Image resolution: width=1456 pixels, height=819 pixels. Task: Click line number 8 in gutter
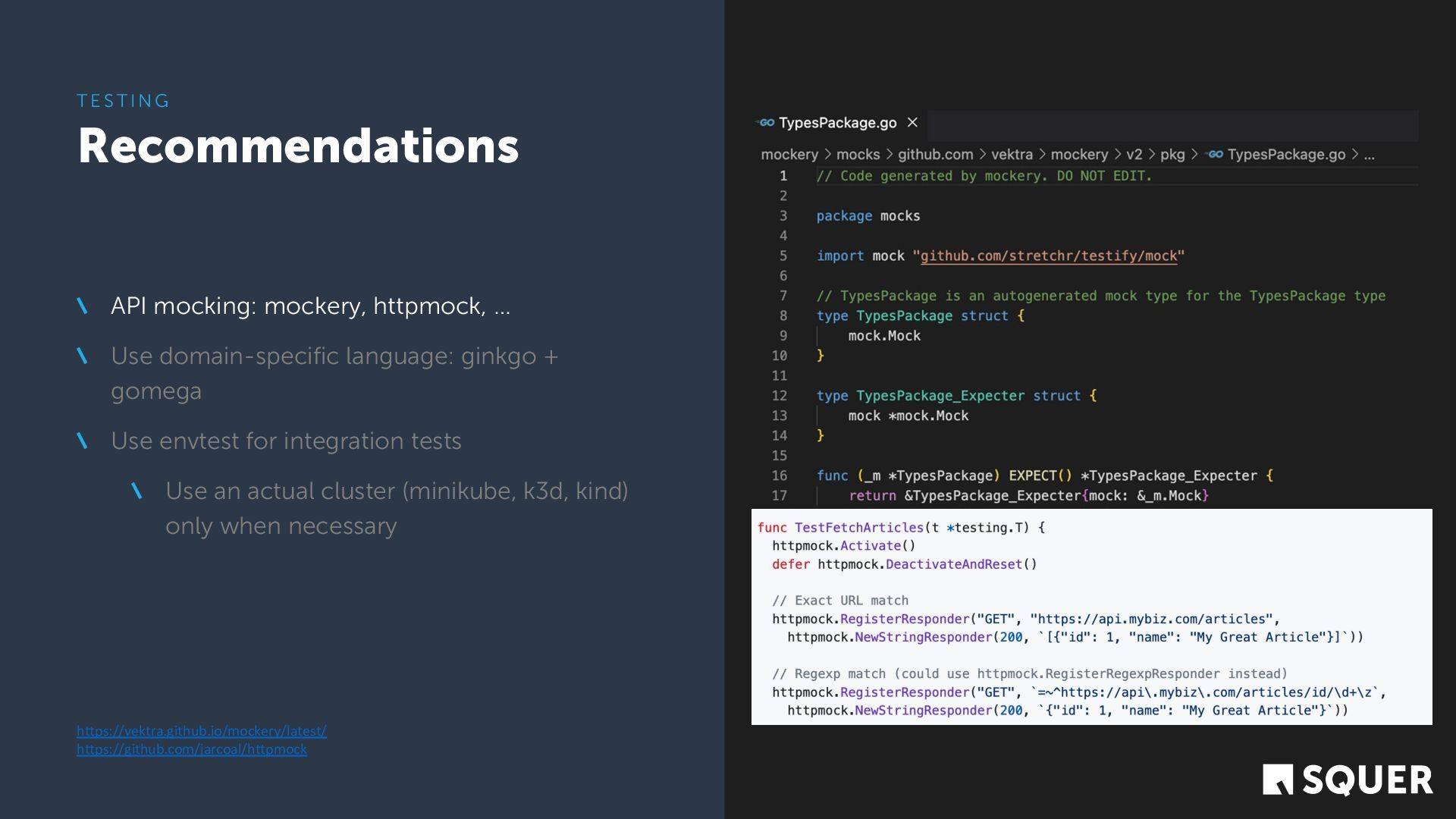coord(783,316)
